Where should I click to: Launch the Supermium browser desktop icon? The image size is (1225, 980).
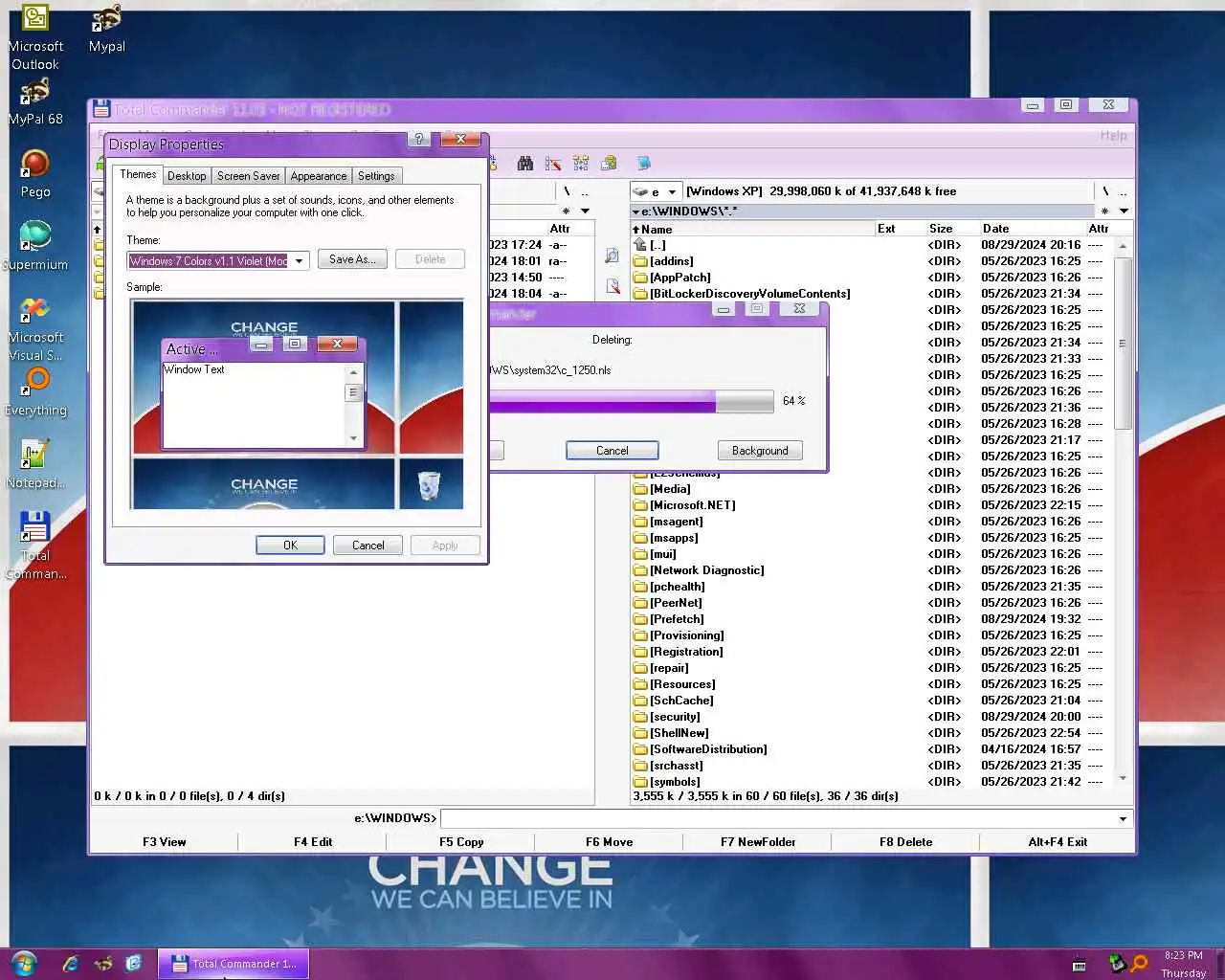35,247
